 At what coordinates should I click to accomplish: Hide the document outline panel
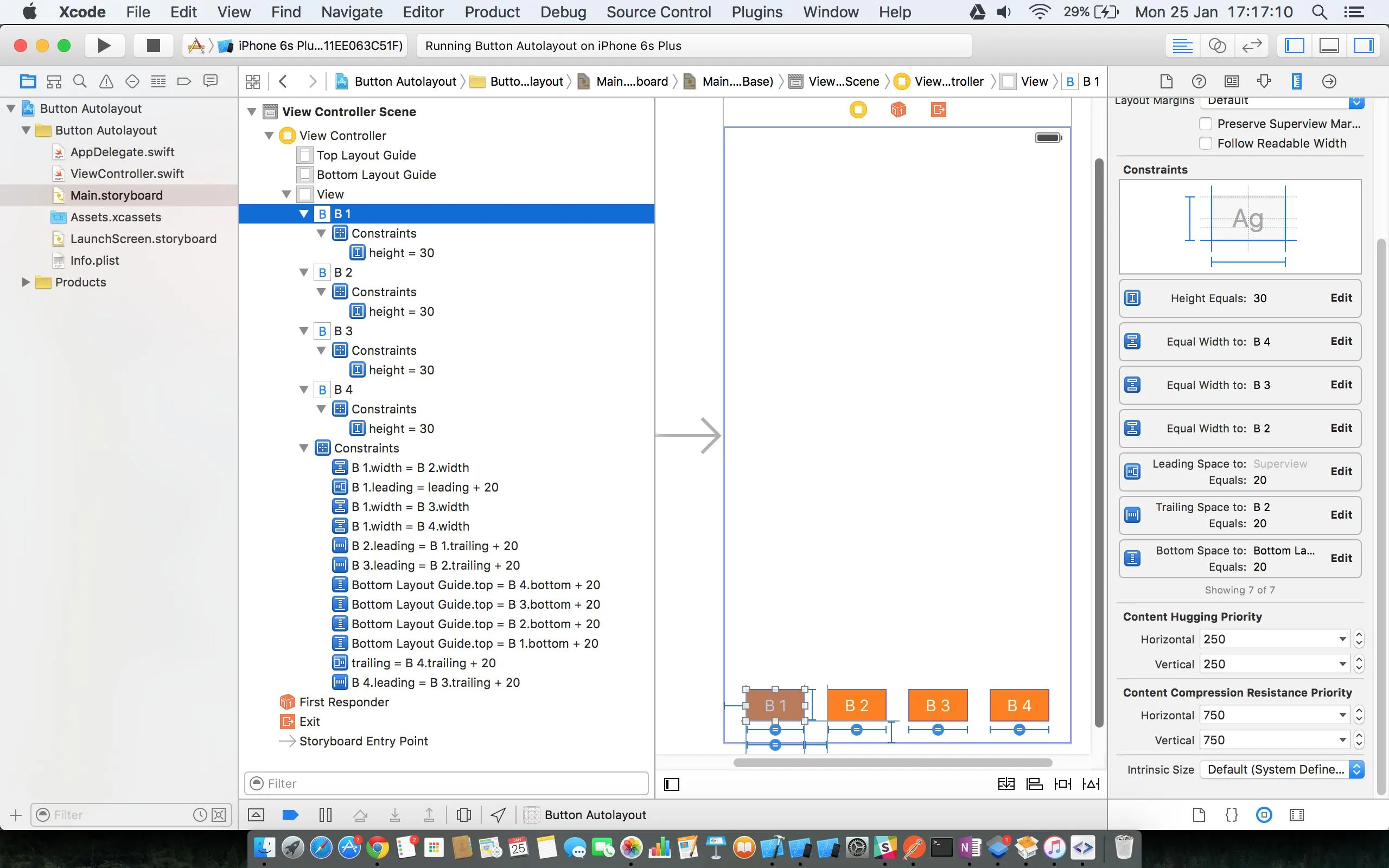pos(672,783)
